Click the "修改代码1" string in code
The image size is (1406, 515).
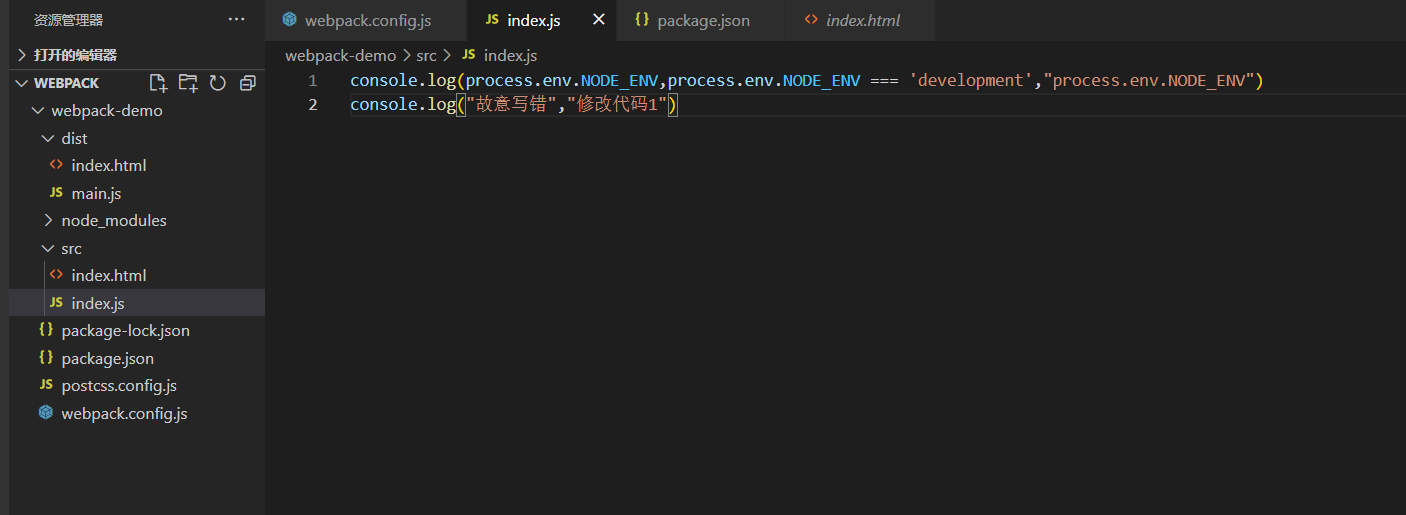[618, 105]
